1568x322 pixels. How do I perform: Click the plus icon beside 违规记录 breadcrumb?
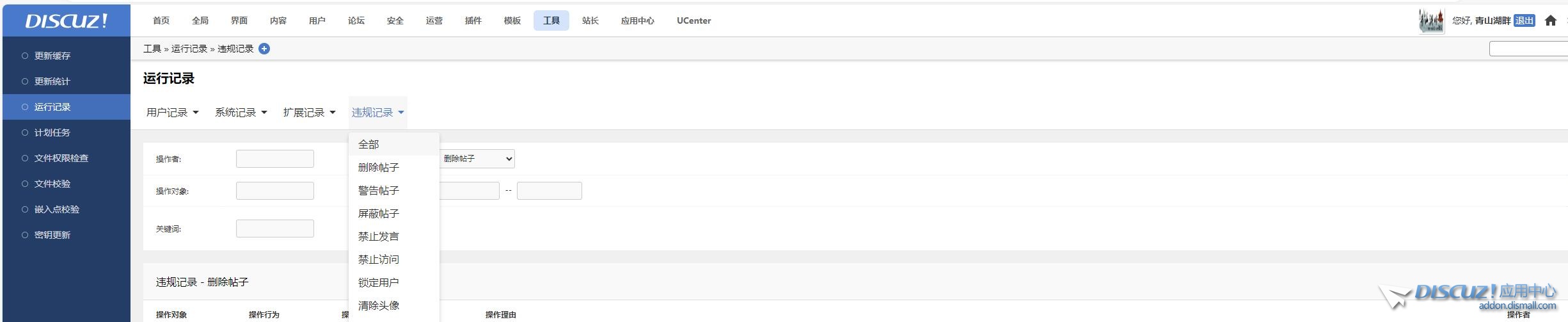[264, 49]
